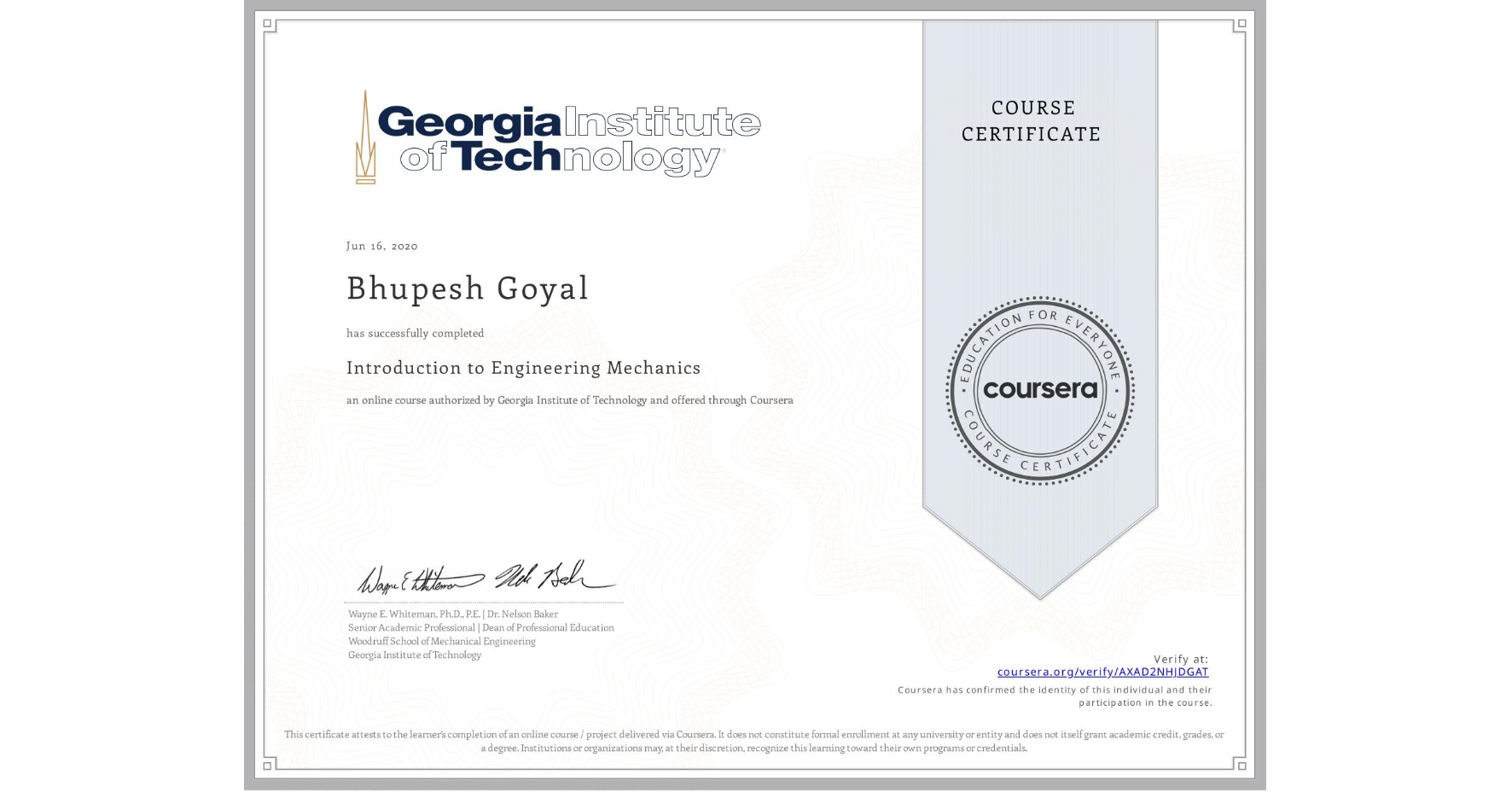Screen dimensions: 1512x792
Task: Click the recipient name Bhupesh Goyal
Action: (466, 288)
